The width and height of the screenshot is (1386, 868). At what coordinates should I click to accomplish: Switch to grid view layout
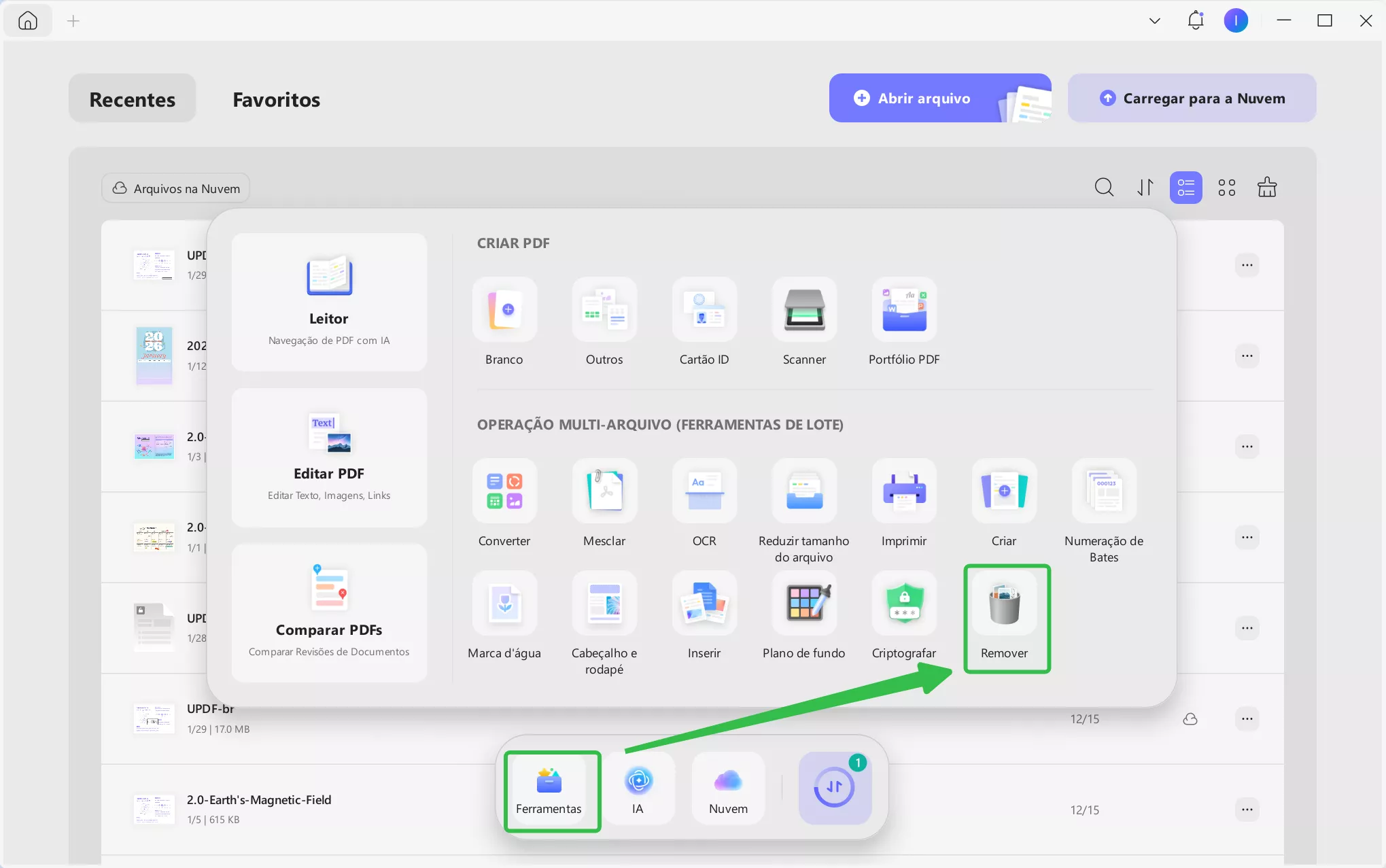point(1226,188)
